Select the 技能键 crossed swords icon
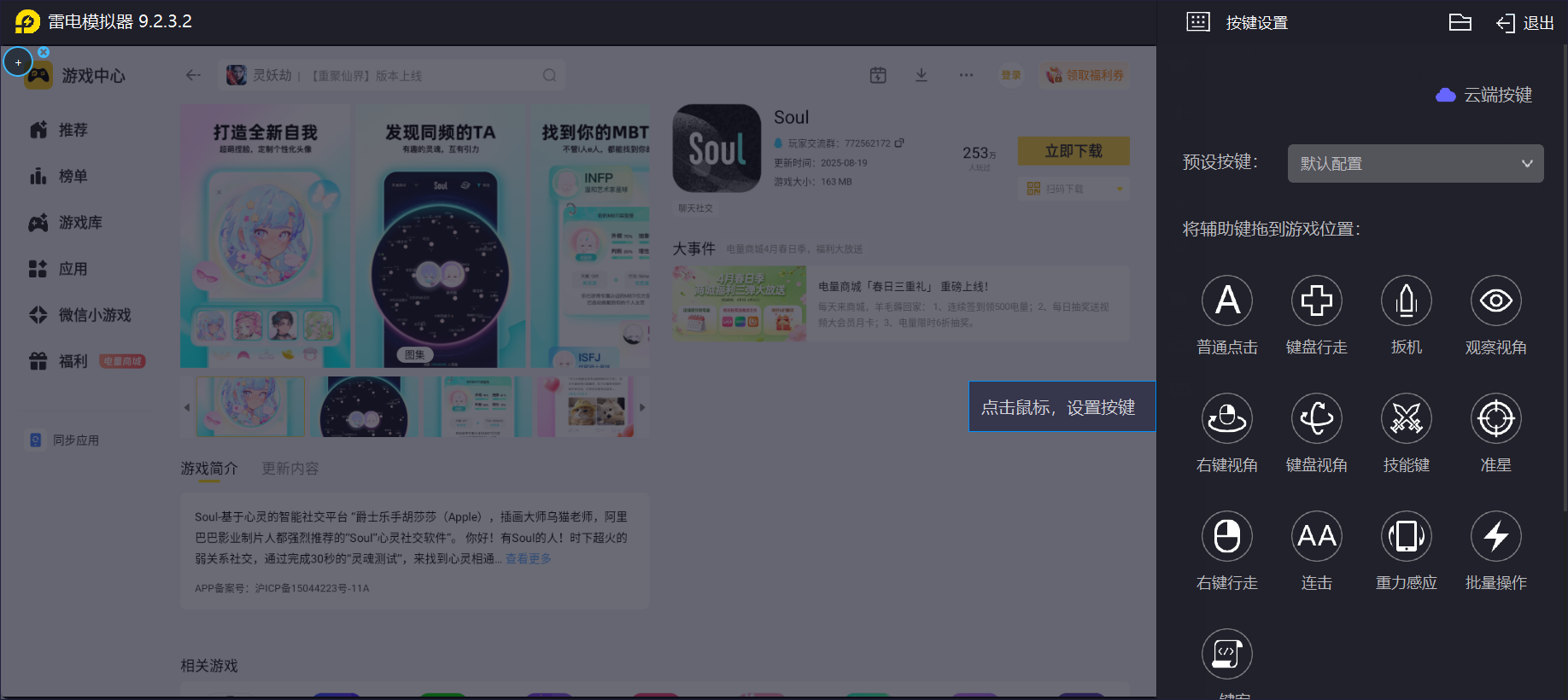This screenshot has height=700, width=1568. coord(1407,418)
